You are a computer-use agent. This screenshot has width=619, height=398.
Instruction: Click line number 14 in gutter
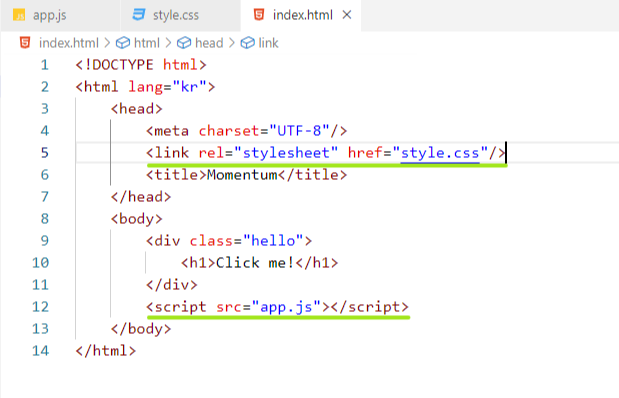40,351
